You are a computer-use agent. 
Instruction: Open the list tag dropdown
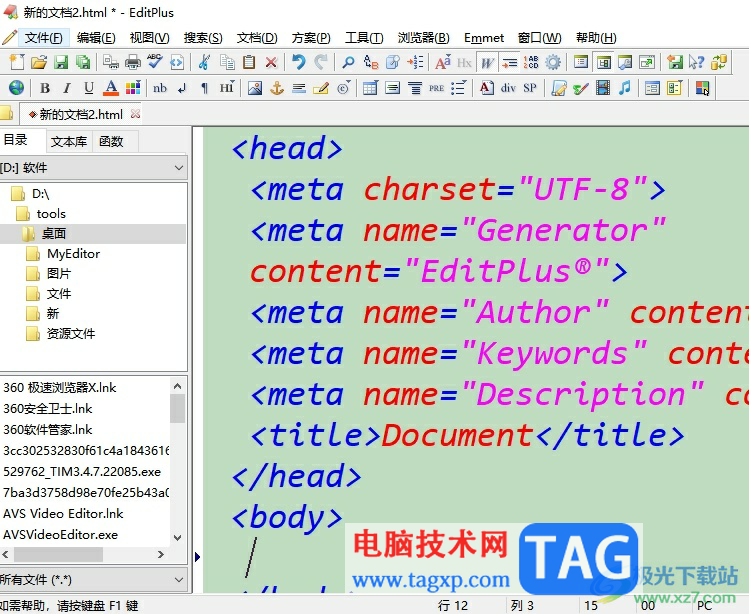click(458, 88)
